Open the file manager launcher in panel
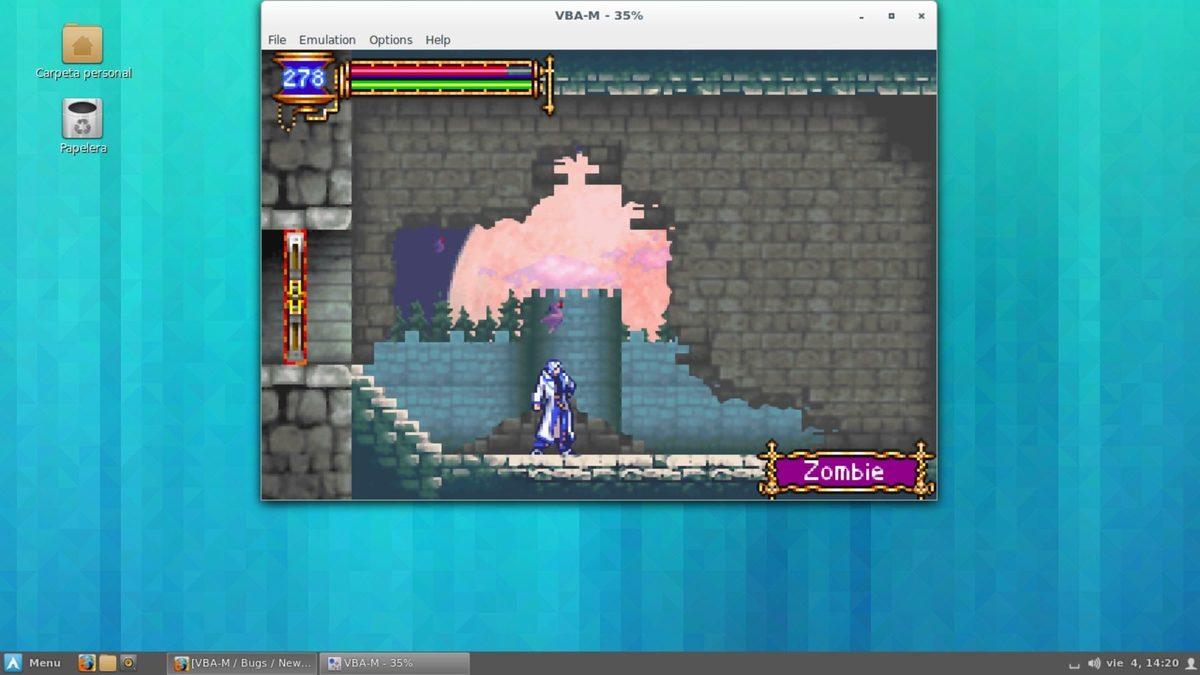1200x675 pixels. pos(108,663)
